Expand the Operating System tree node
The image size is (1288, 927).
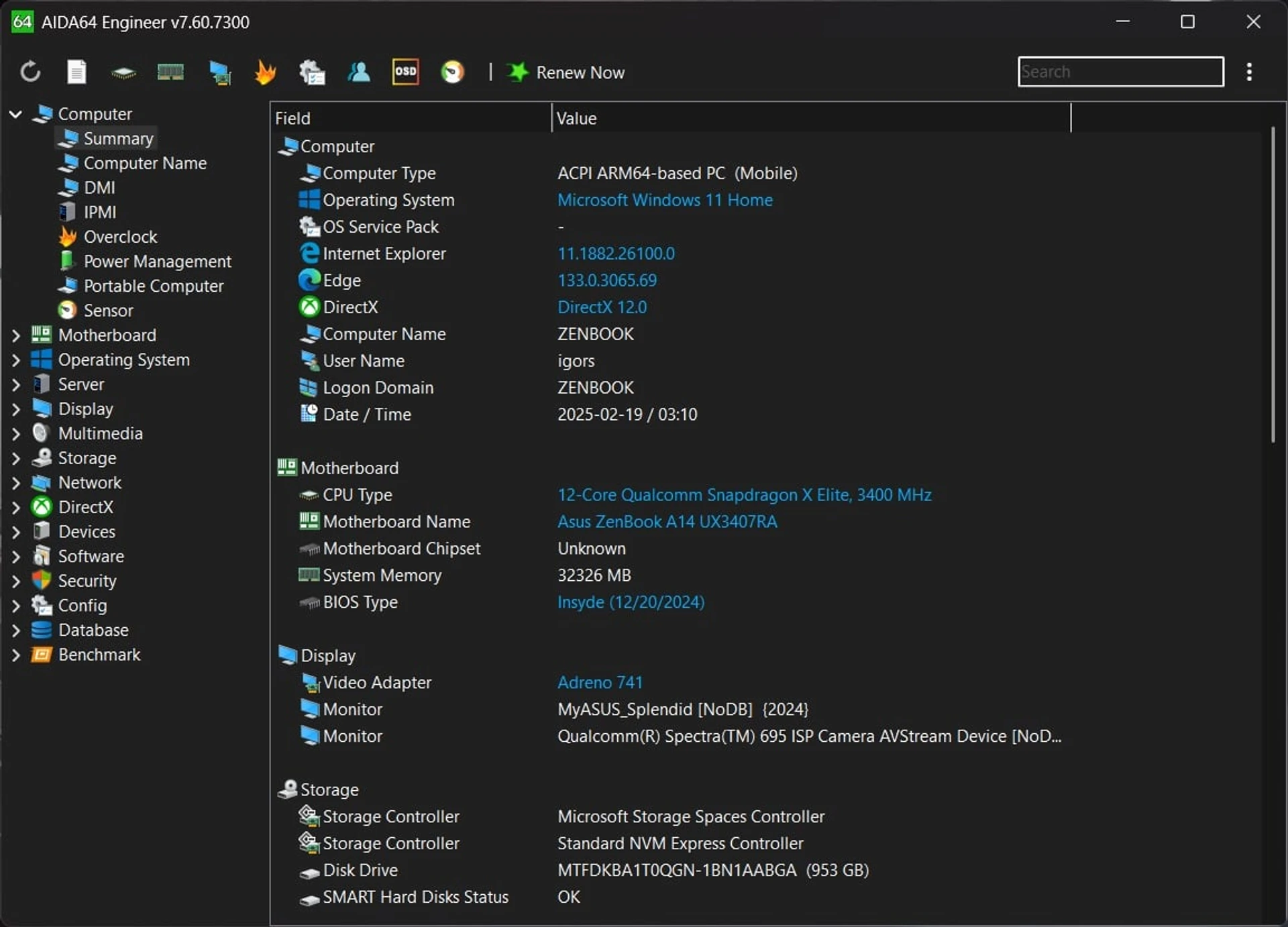click(15, 360)
